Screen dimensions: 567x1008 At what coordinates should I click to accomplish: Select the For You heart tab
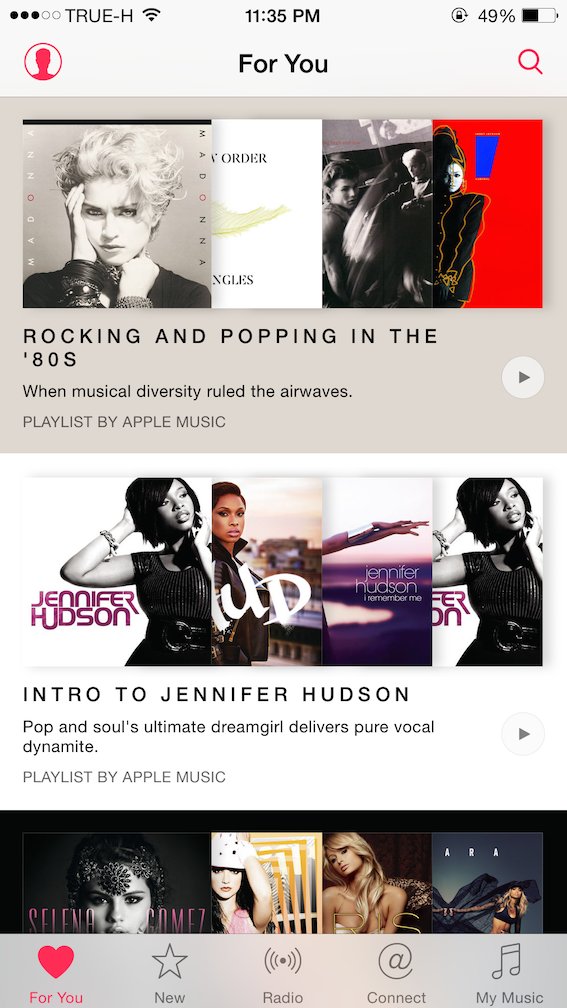click(x=56, y=973)
